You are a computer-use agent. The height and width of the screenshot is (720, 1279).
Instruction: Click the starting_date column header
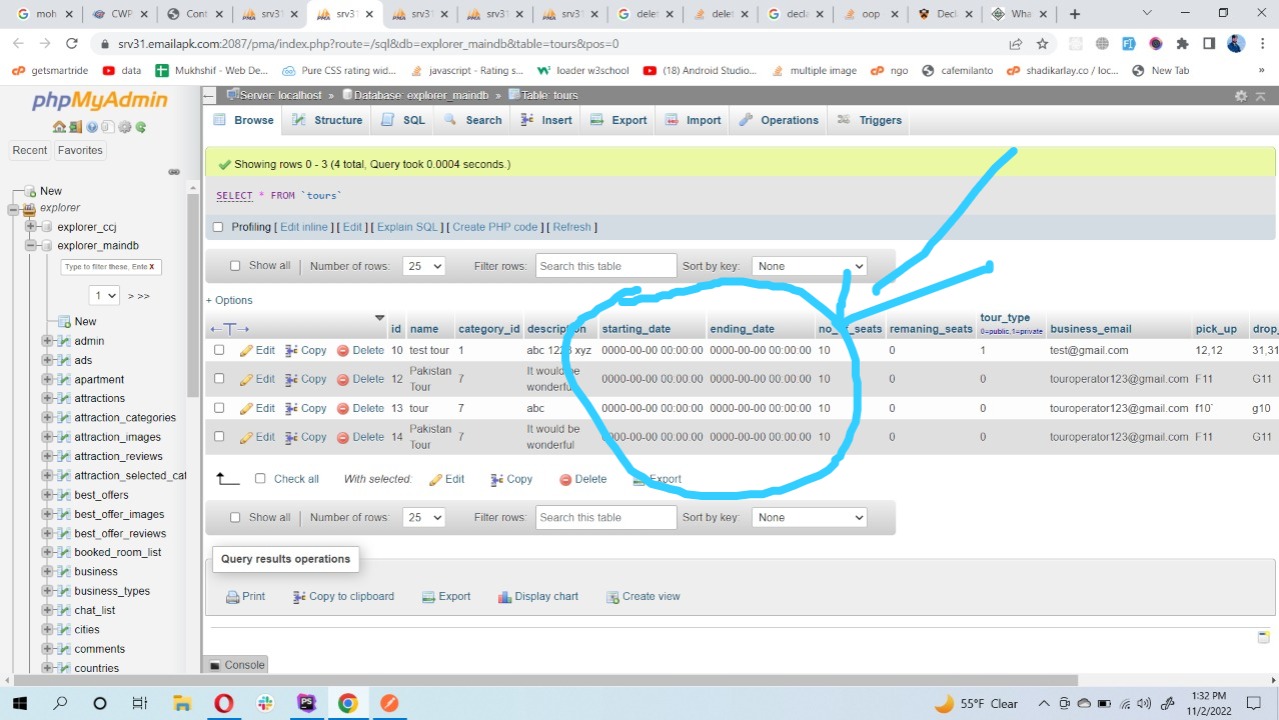tap(636, 329)
